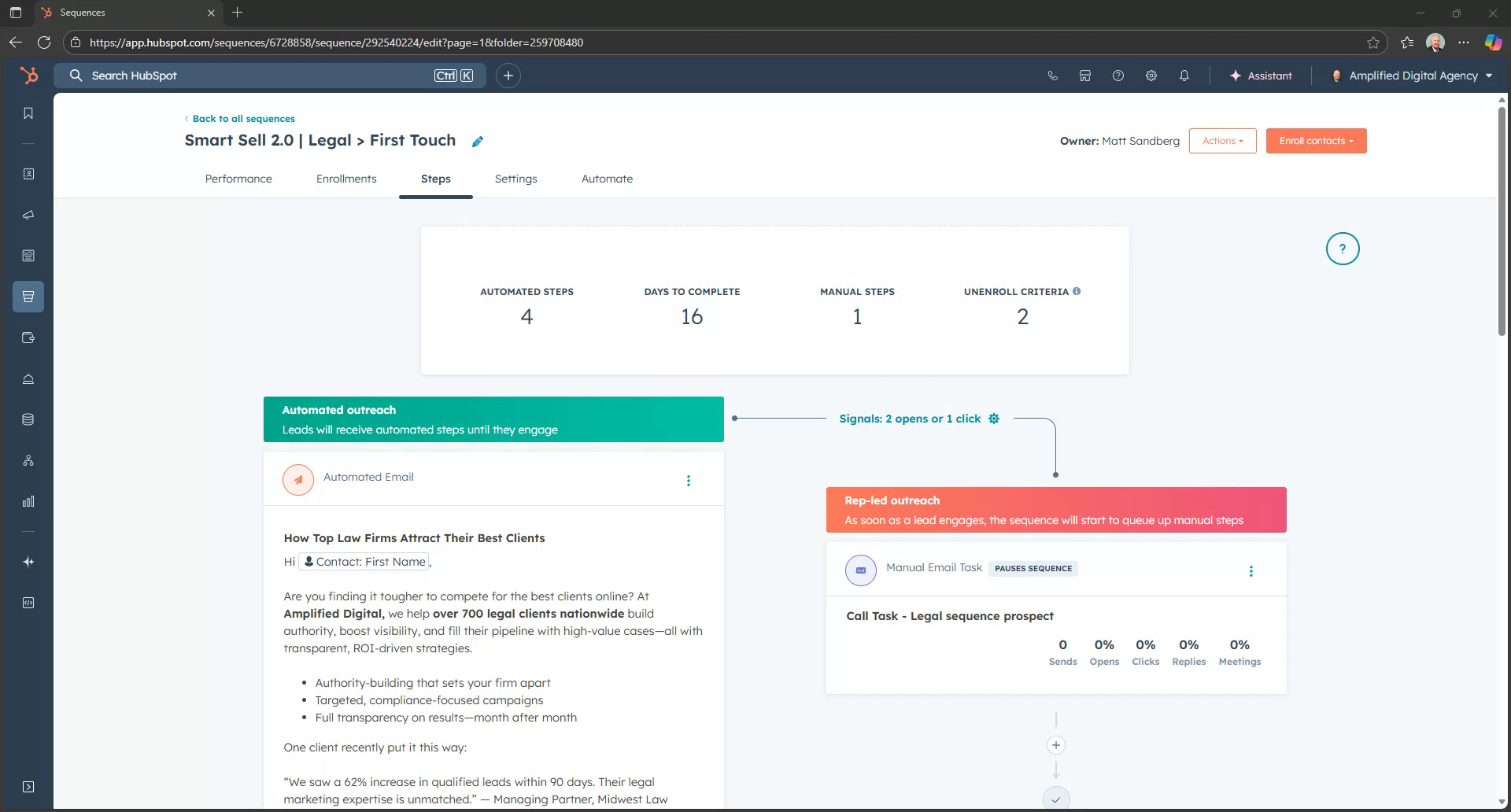Open the Automate tab

(x=606, y=179)
